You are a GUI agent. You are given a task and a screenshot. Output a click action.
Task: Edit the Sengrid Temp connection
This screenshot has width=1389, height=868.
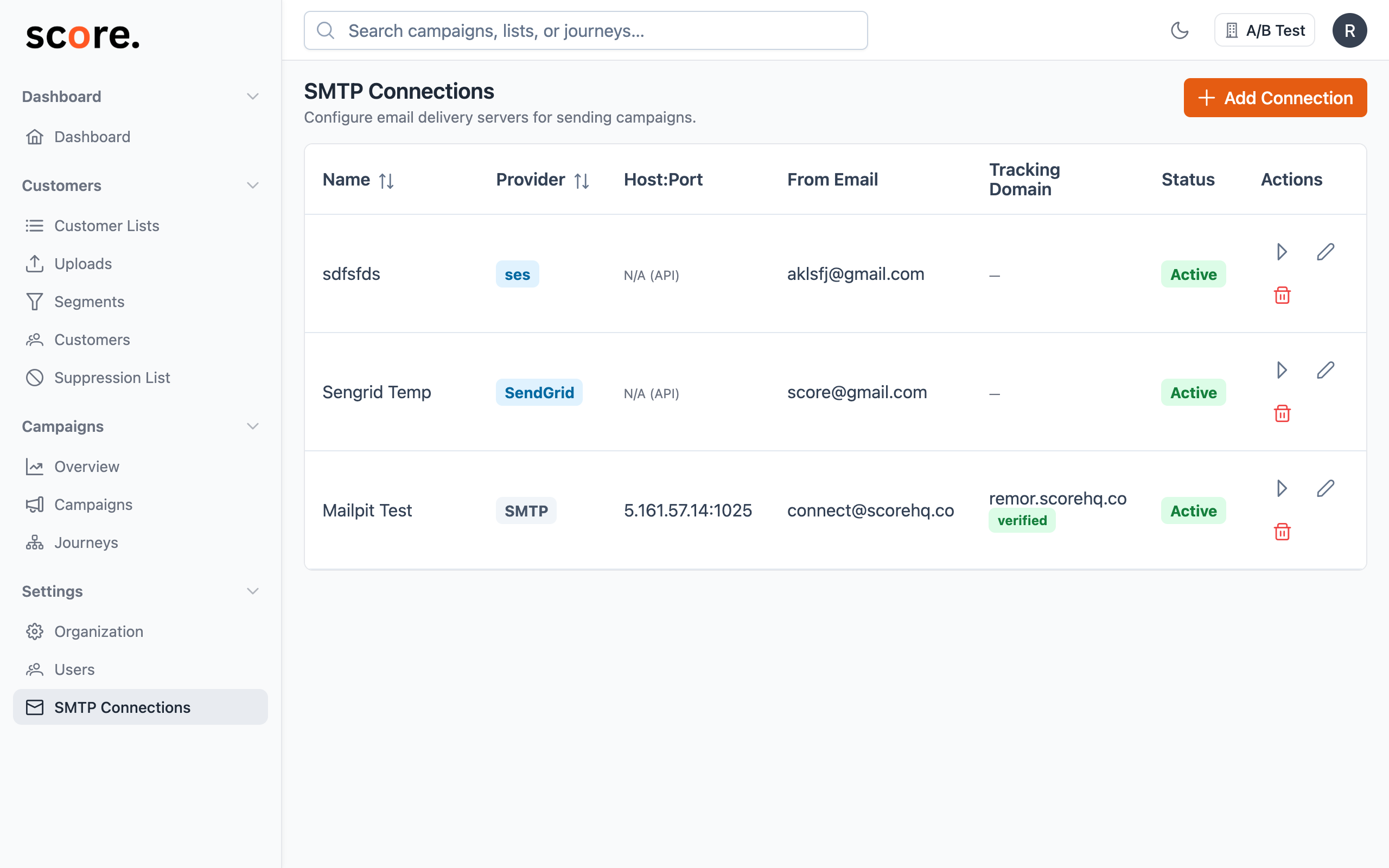click(x=1327, y=371)
